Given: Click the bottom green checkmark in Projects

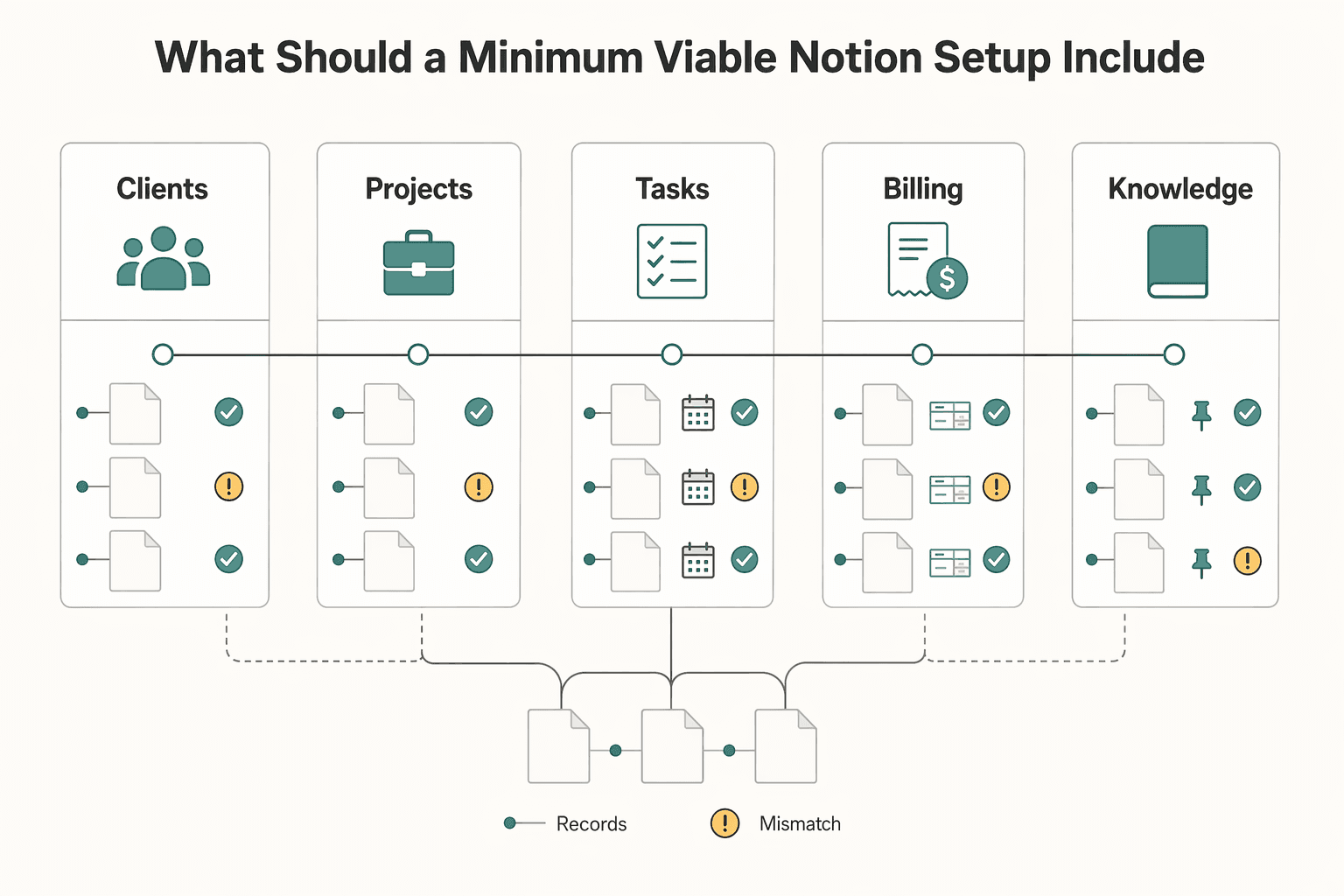Looking at the screenshot, I should [479, 559].
